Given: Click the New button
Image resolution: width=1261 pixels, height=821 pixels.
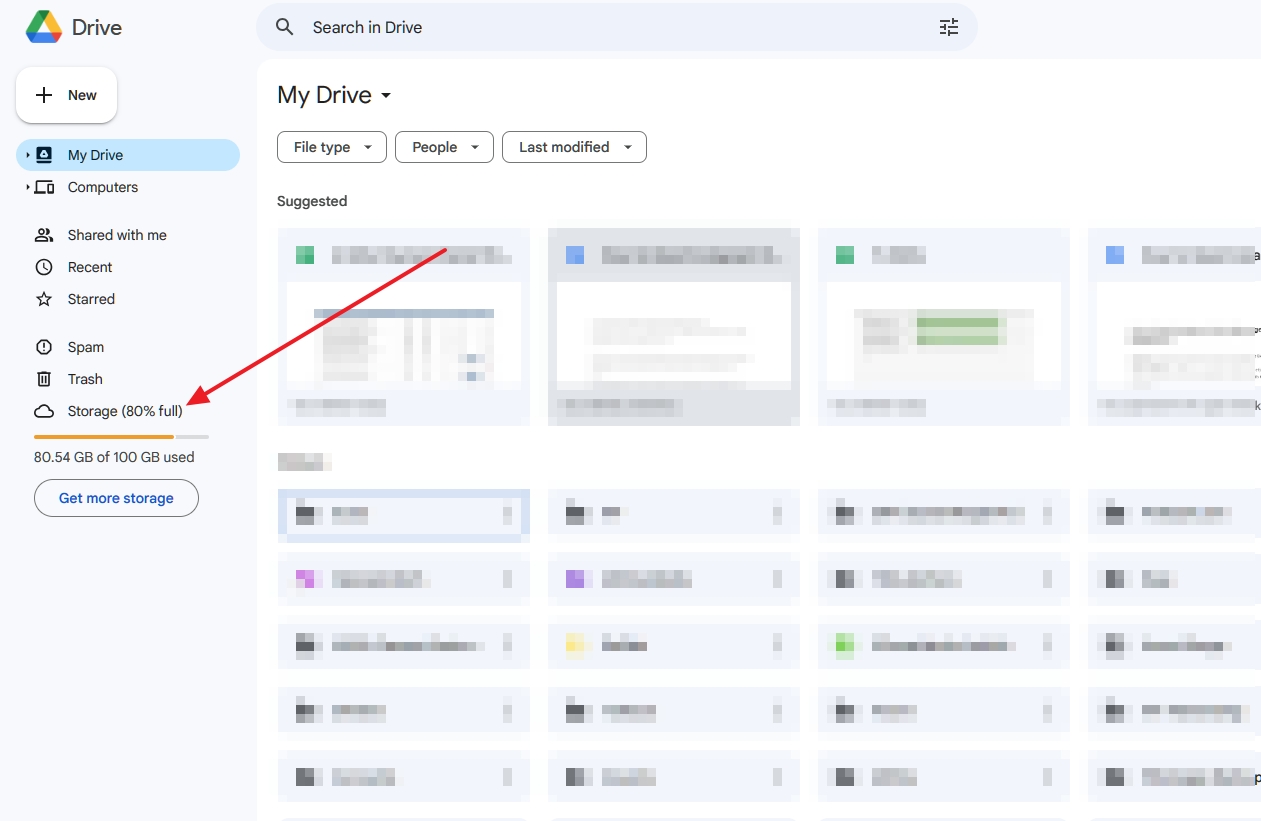Looking at the screenshot, I should tap(66, 94).
